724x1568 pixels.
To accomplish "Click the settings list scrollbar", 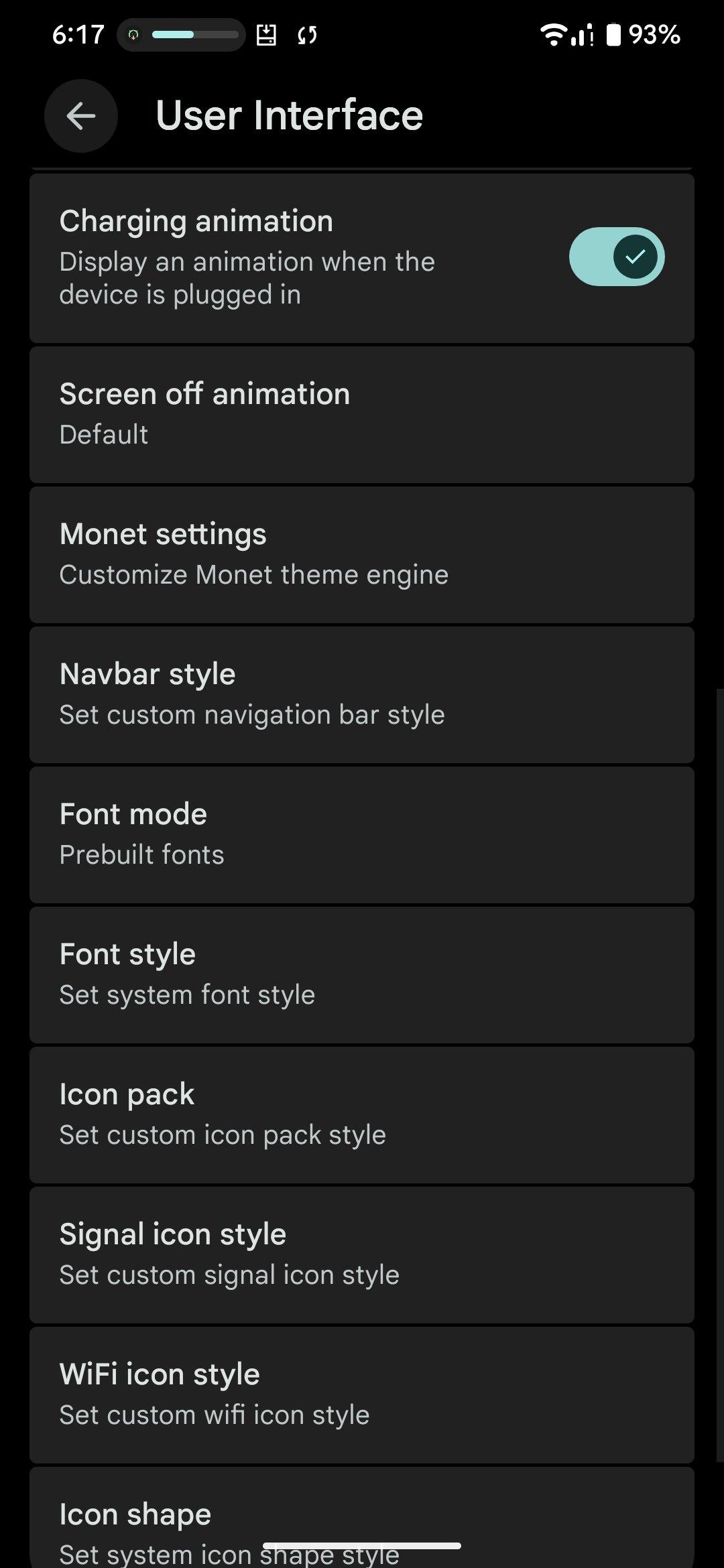I will (719, 1072).
